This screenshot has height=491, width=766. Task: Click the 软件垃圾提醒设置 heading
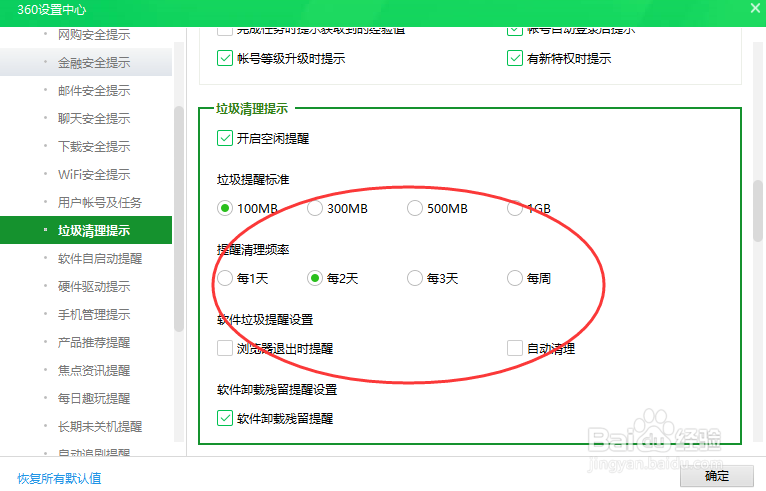pyautogui.click(x=265, y=320)
